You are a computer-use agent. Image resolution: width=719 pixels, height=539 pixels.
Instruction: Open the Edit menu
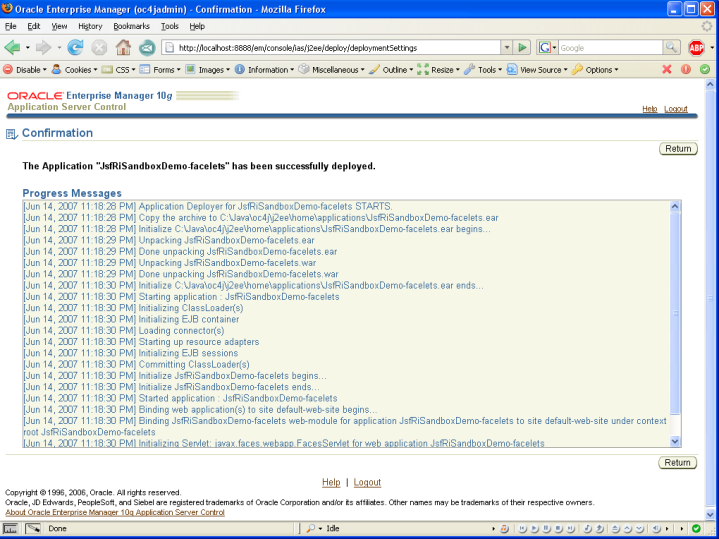tap(33, 26)
